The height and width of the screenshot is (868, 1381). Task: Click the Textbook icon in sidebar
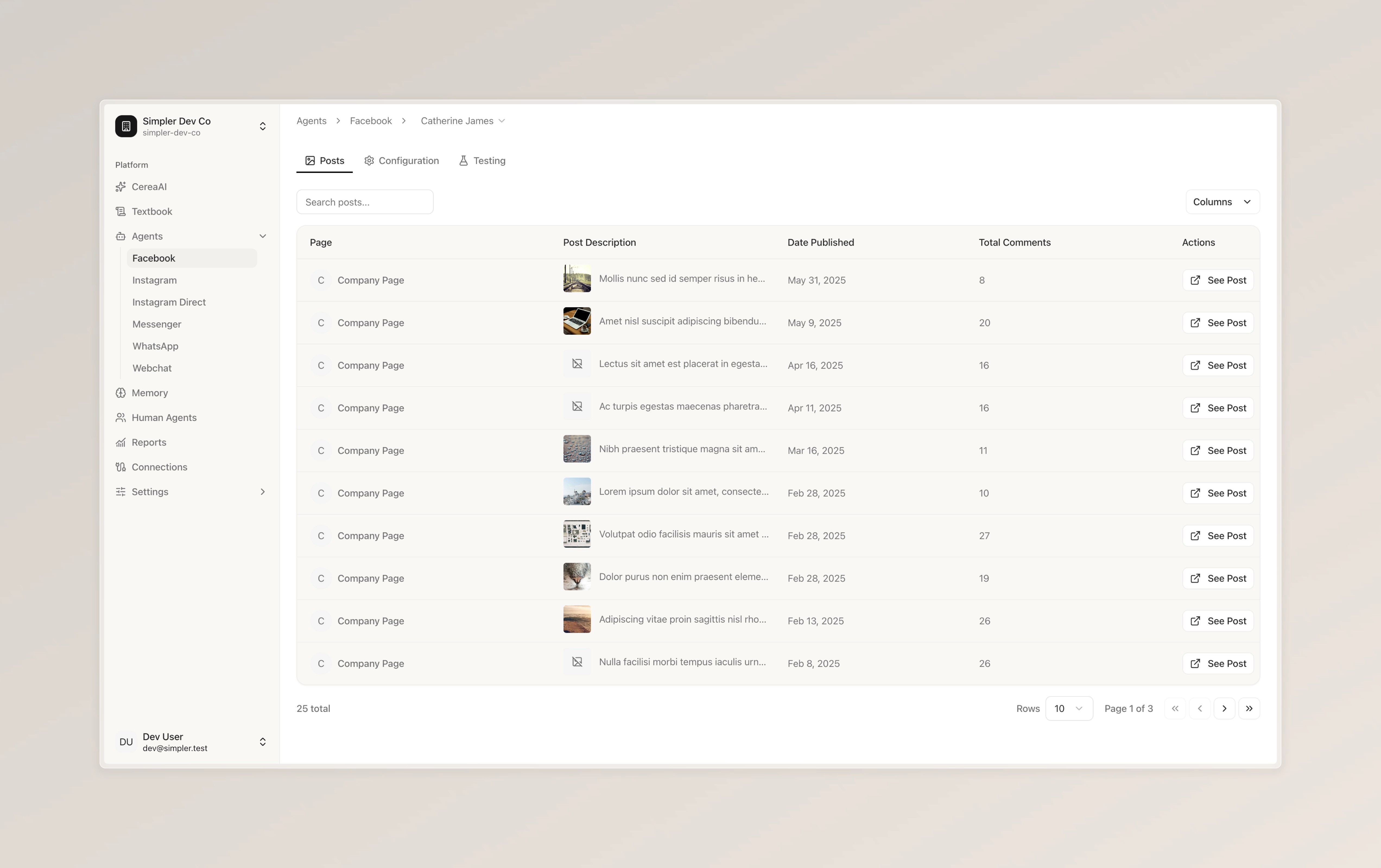[121, 211]
